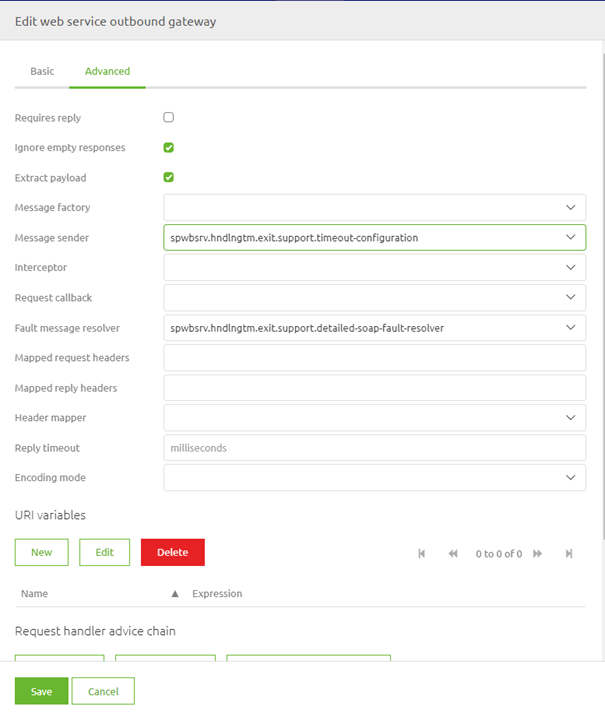Go to previous page of URI variables
The height and width of the screenshot is (717, 605).
(x=453, y=554)
